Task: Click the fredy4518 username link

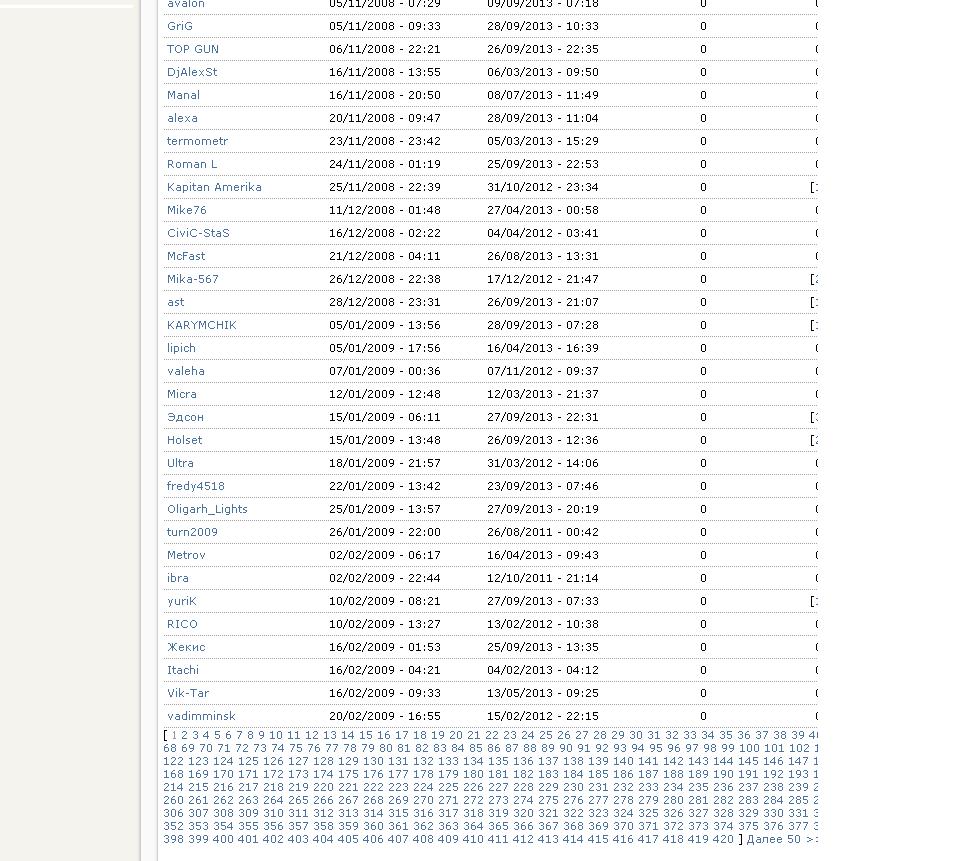Action: 195,486
